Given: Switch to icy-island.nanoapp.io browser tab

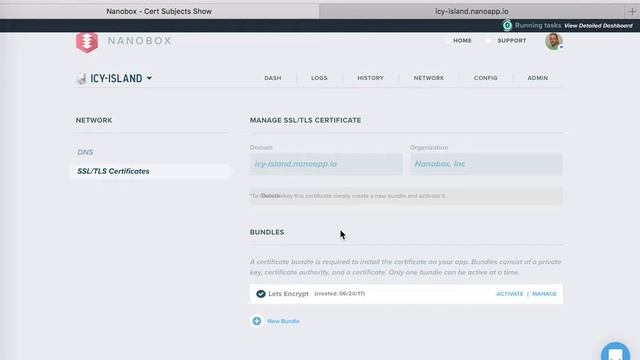Looking at the screenshot, I should click(x=471, y=11).
